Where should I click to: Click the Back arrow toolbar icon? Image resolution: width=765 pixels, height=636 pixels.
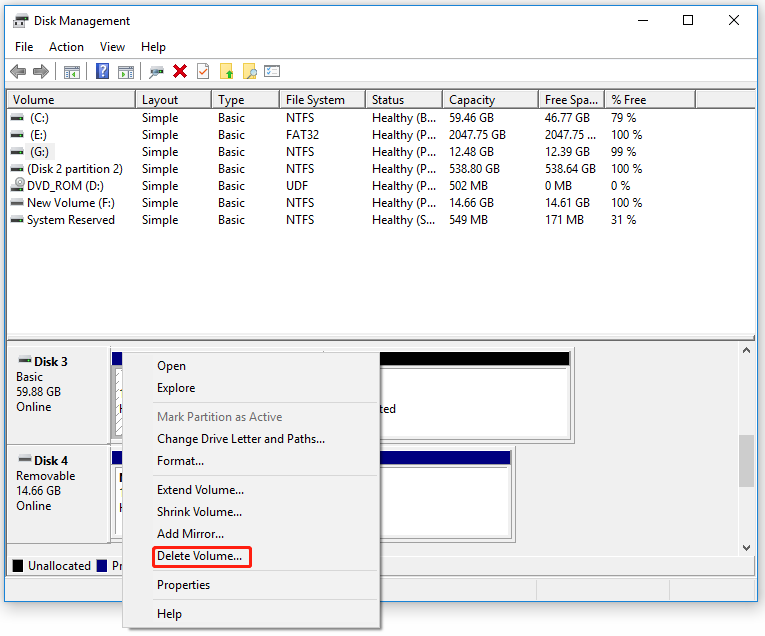coord(19,72)
